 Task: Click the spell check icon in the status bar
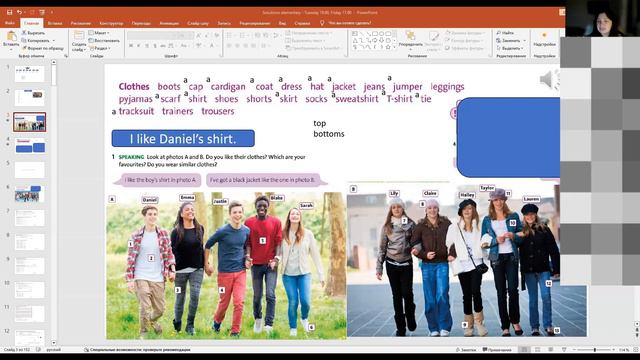coord(38,350)
